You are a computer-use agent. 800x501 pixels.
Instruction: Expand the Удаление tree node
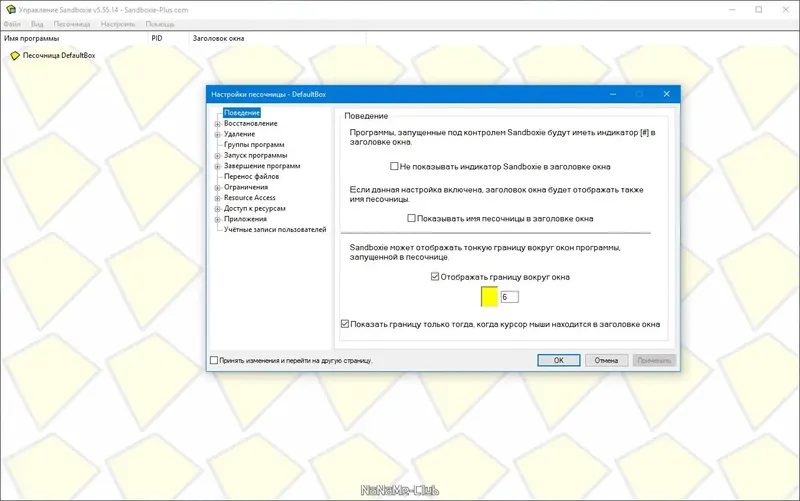[218, 135]
